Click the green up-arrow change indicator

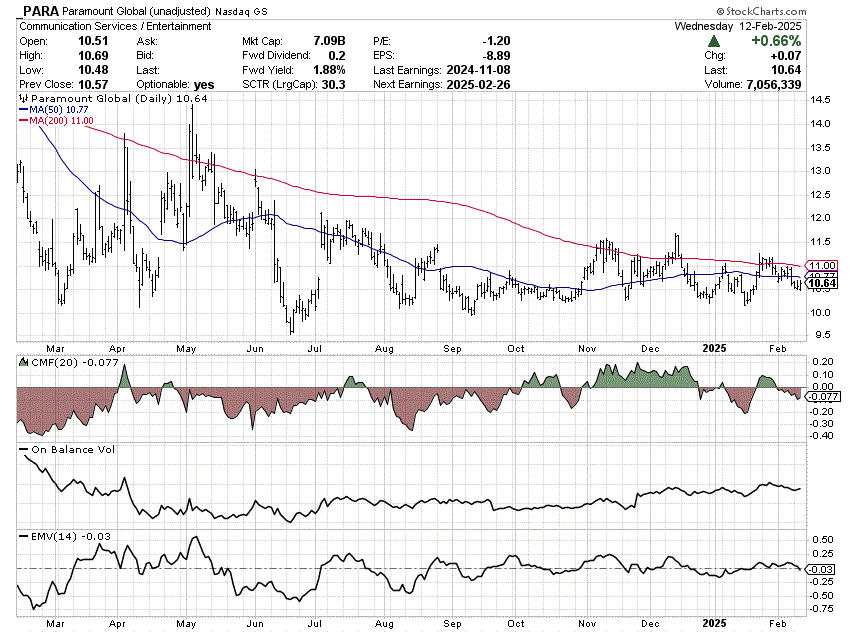coord(713,41)
